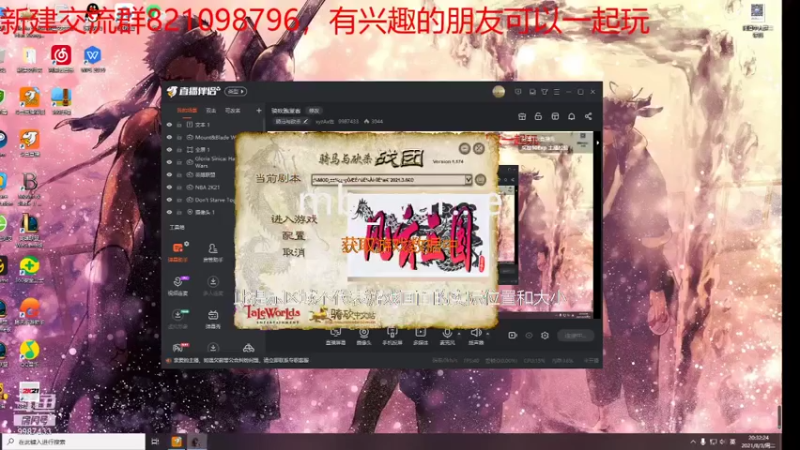
Task: Switch orientation using pill beside 直播伴侣 logo
Action: click(236, 91)
